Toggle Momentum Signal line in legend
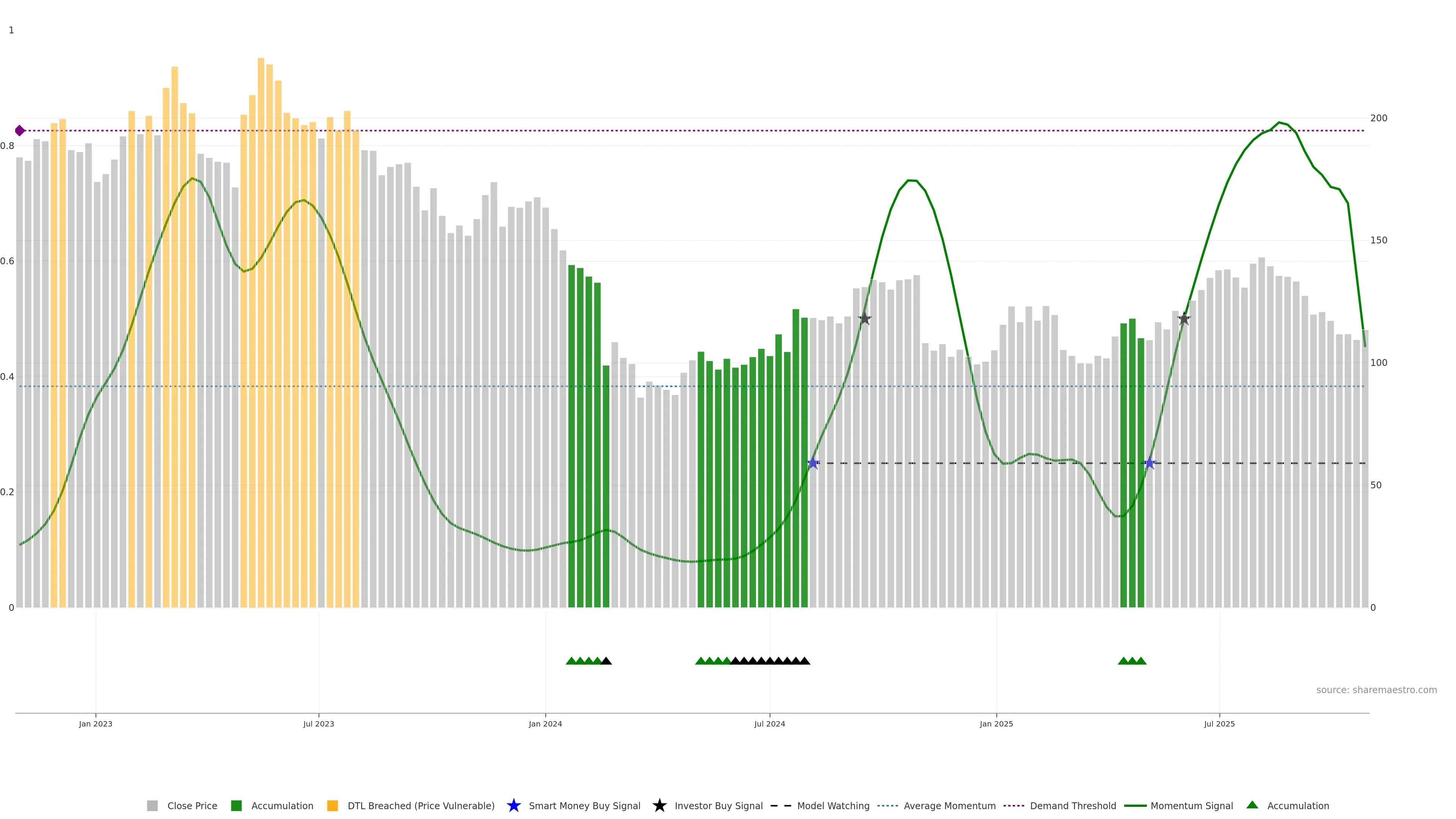This screenshot has width=1456, height=819. [1191, 806]
